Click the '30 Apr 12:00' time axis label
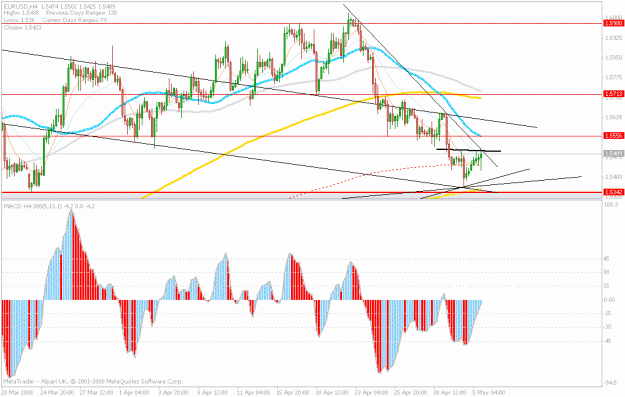Viewport: 625px width, 397px height. pos(450,393)
